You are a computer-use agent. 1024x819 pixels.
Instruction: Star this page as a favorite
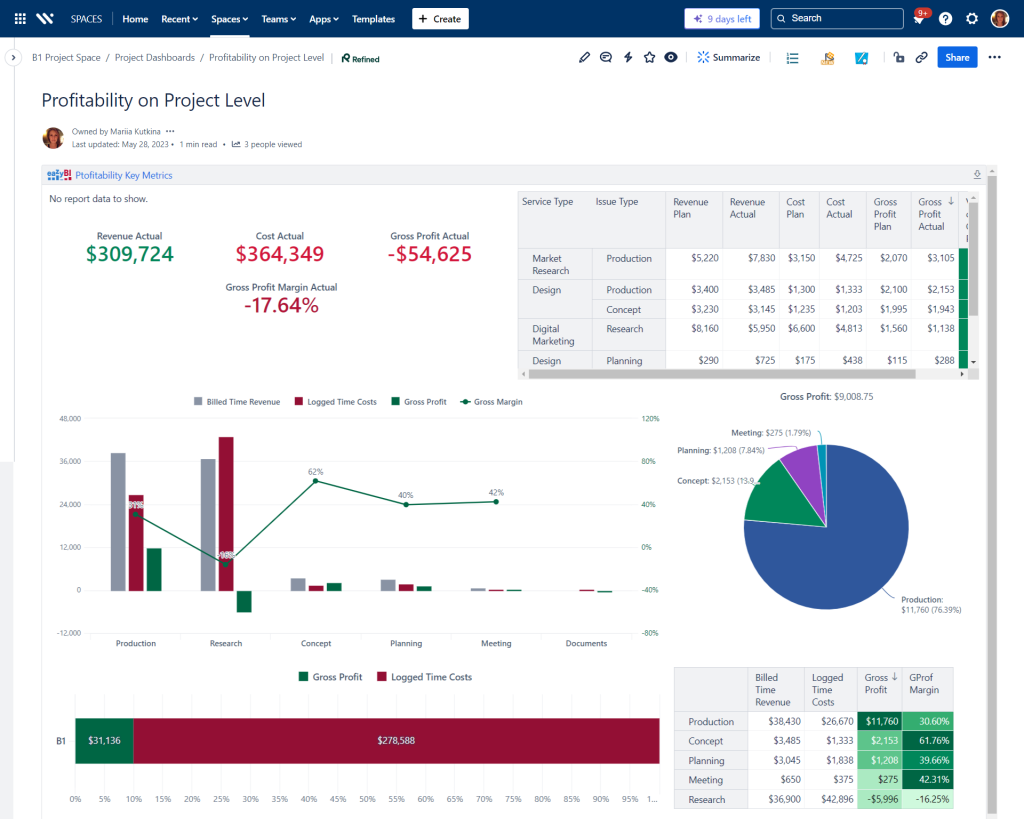point(649,57)
